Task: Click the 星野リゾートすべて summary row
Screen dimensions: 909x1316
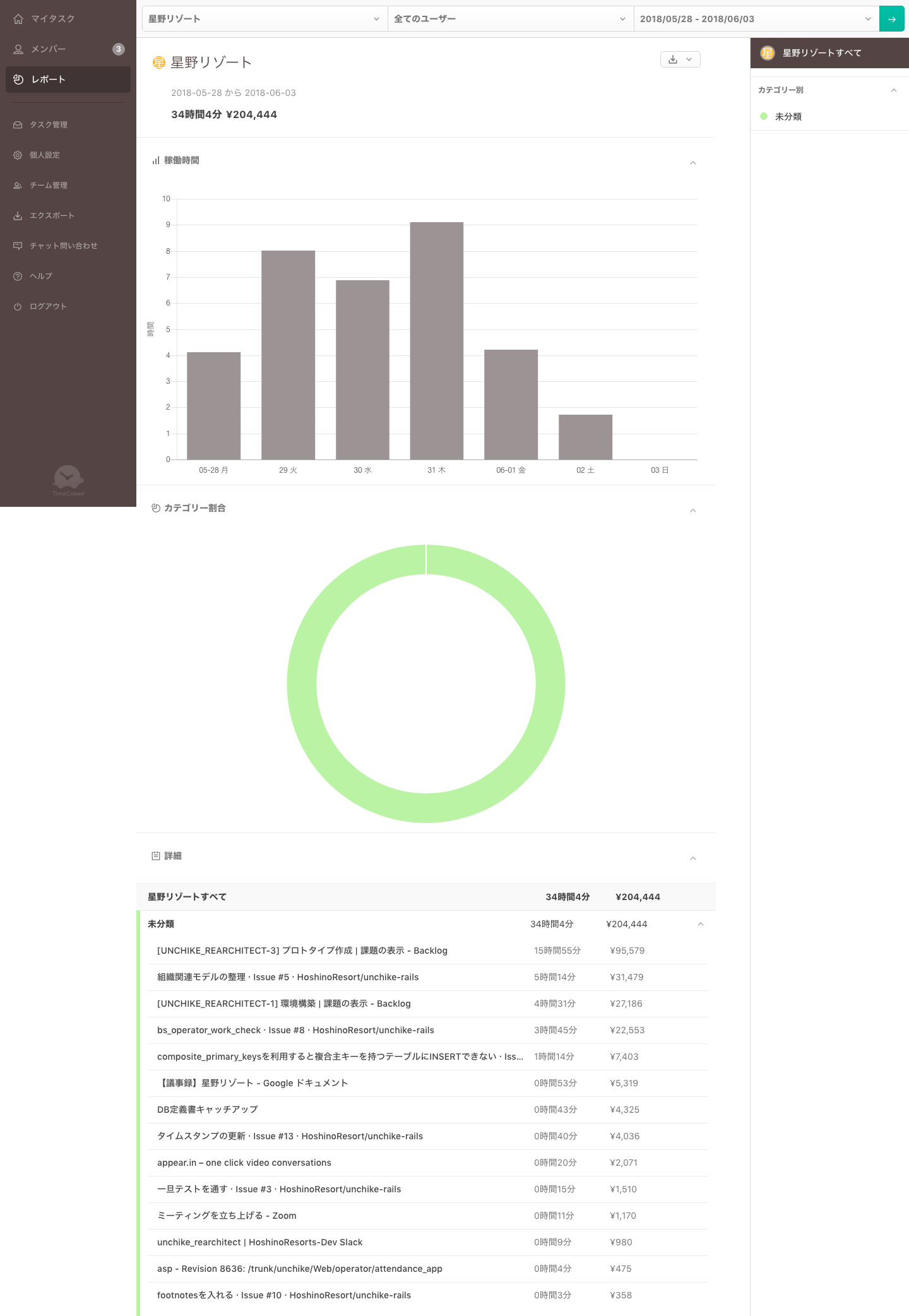Action: tap(426, 897)
